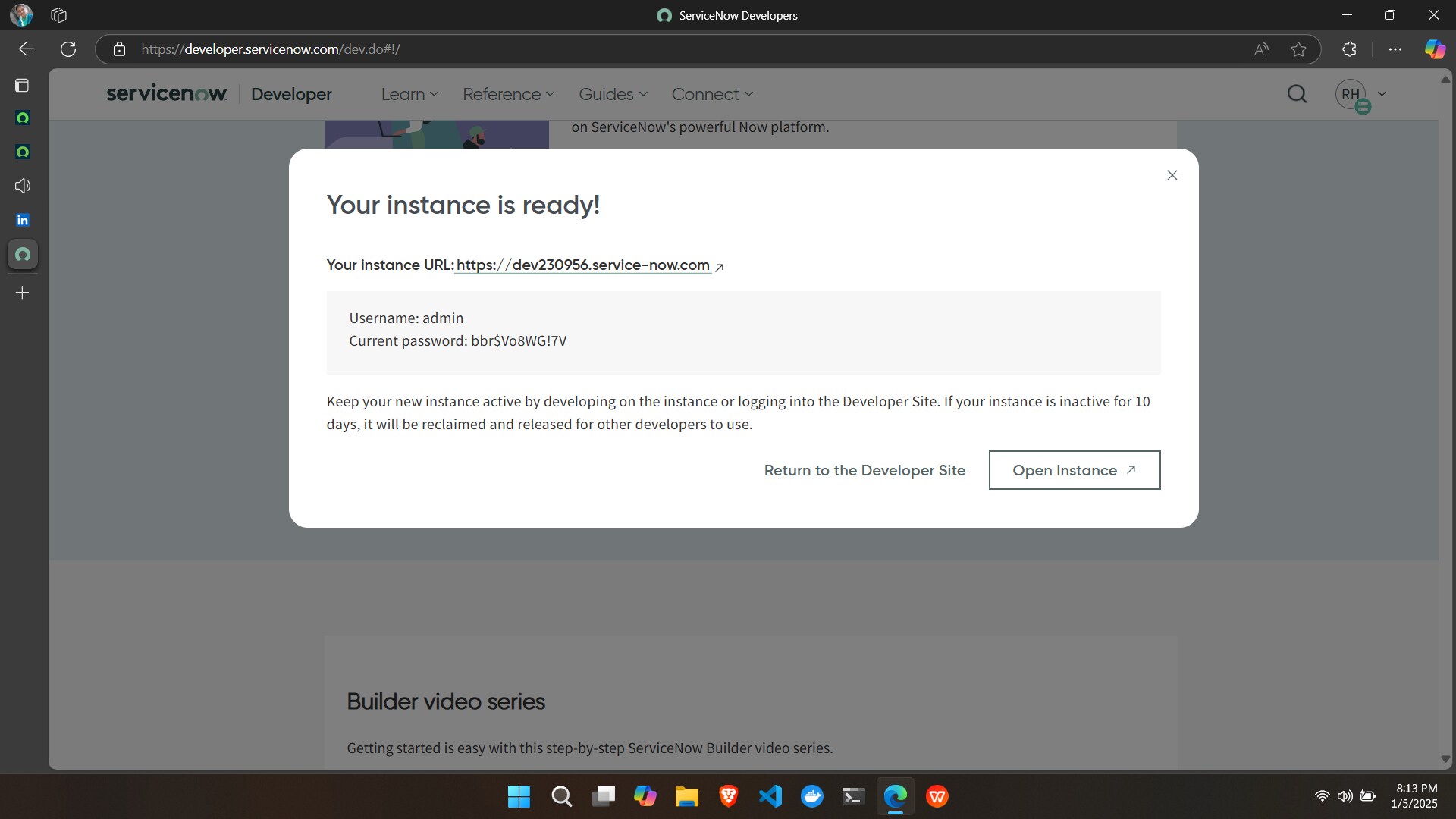Image resolution: width=1456 pixels, height=819 pixels.
Task: Enable Read aloud for this page
Action: pyautogui.click(x=1261, y=49)
